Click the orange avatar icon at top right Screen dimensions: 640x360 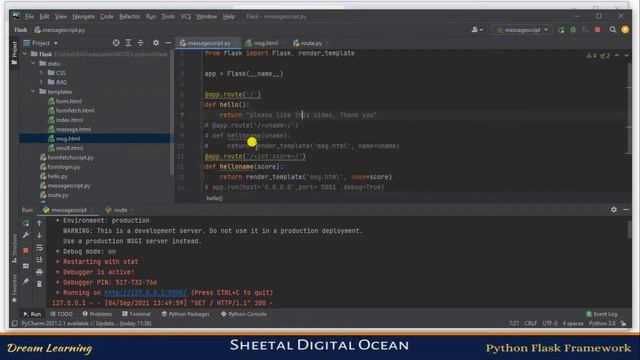pyautogui.click(x=625, y=30)
